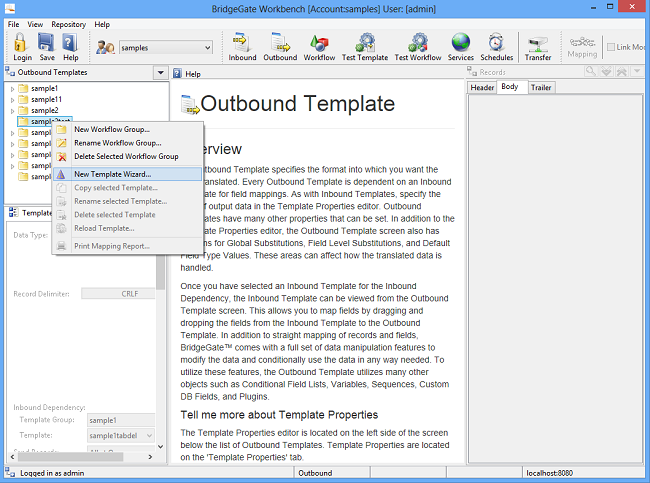Open the Outbound Templates panel dropdown arrow
This screenshot has width=650, height=483.
pyautogui.click(x=160, y=73)
